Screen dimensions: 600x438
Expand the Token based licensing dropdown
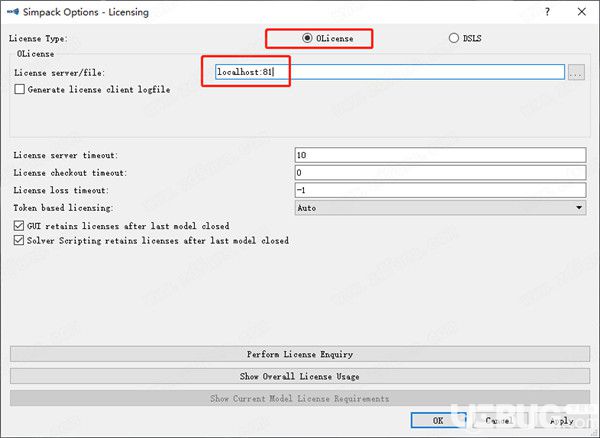coord(440,208)
